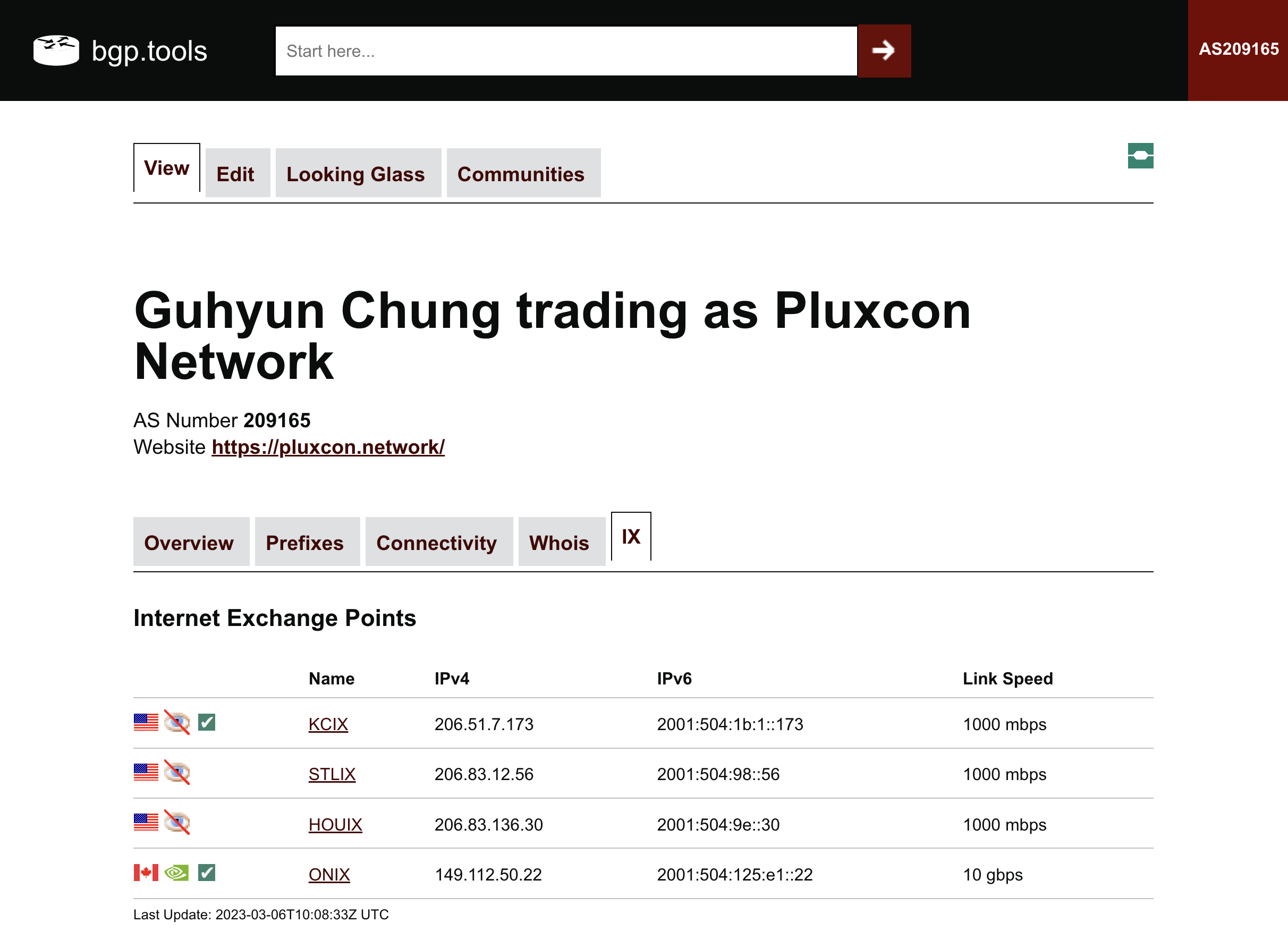Click the Last Update timestamp text
This screenshot has height=931, width=1288.
click(x=261, y=915)
